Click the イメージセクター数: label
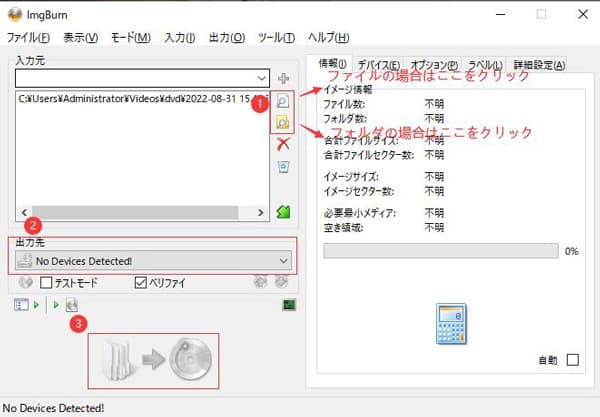This screenshot has height=417, width=600. [359, 191]
